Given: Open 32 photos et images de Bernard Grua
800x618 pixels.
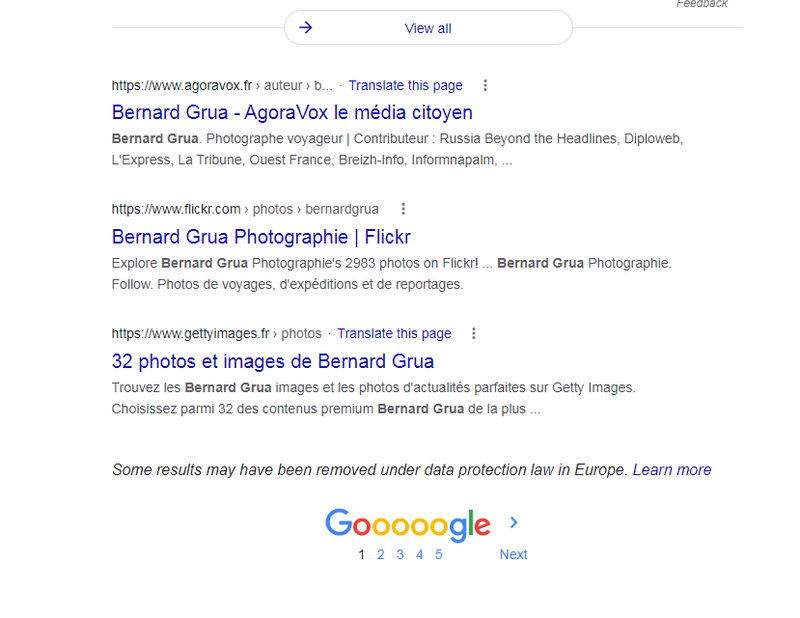Looking at the screenshot, I should [272, 361].
